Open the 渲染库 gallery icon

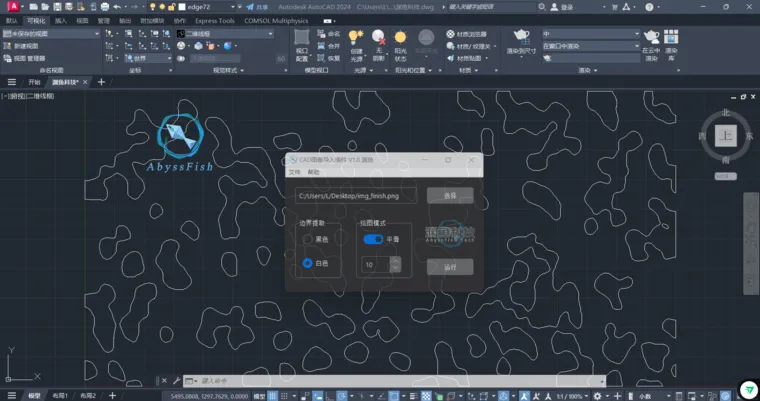pyautogui.click(x=671, y=37)
